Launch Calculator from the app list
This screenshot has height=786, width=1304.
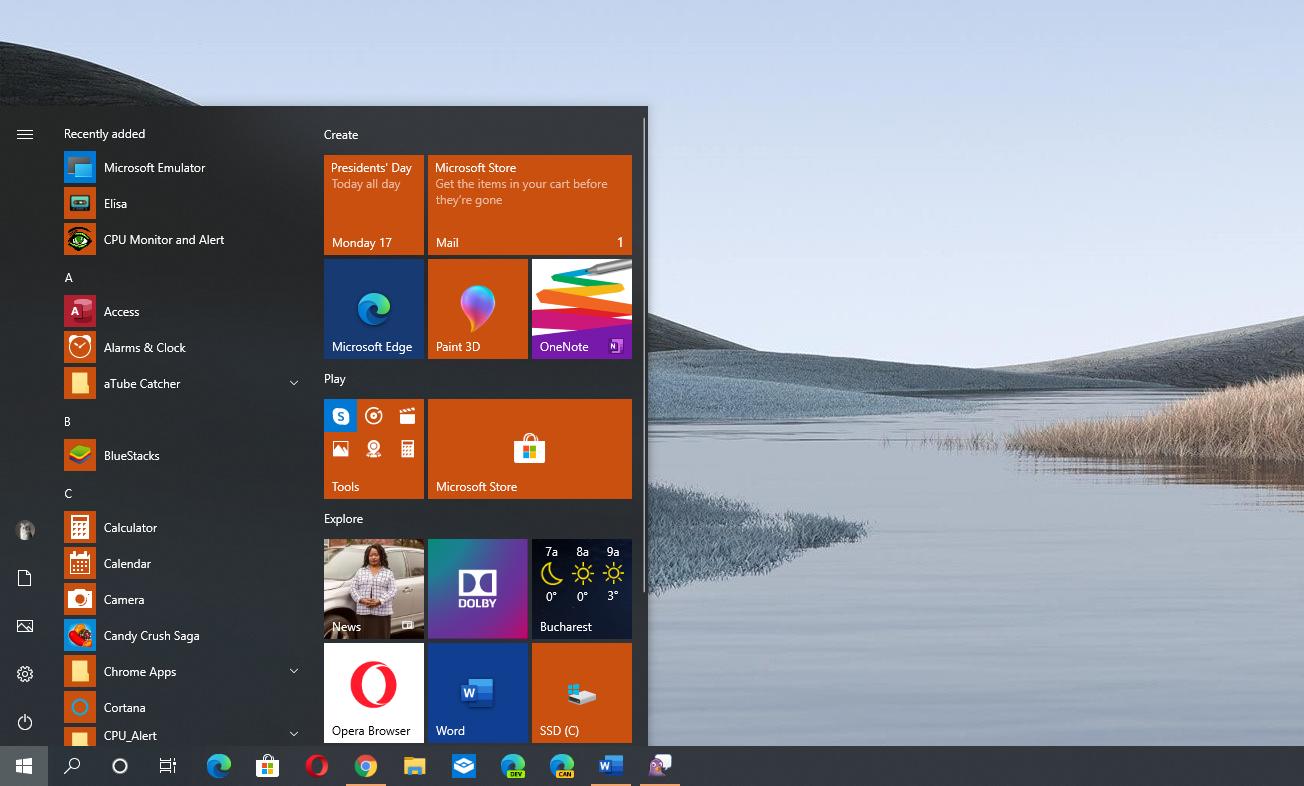182,528
